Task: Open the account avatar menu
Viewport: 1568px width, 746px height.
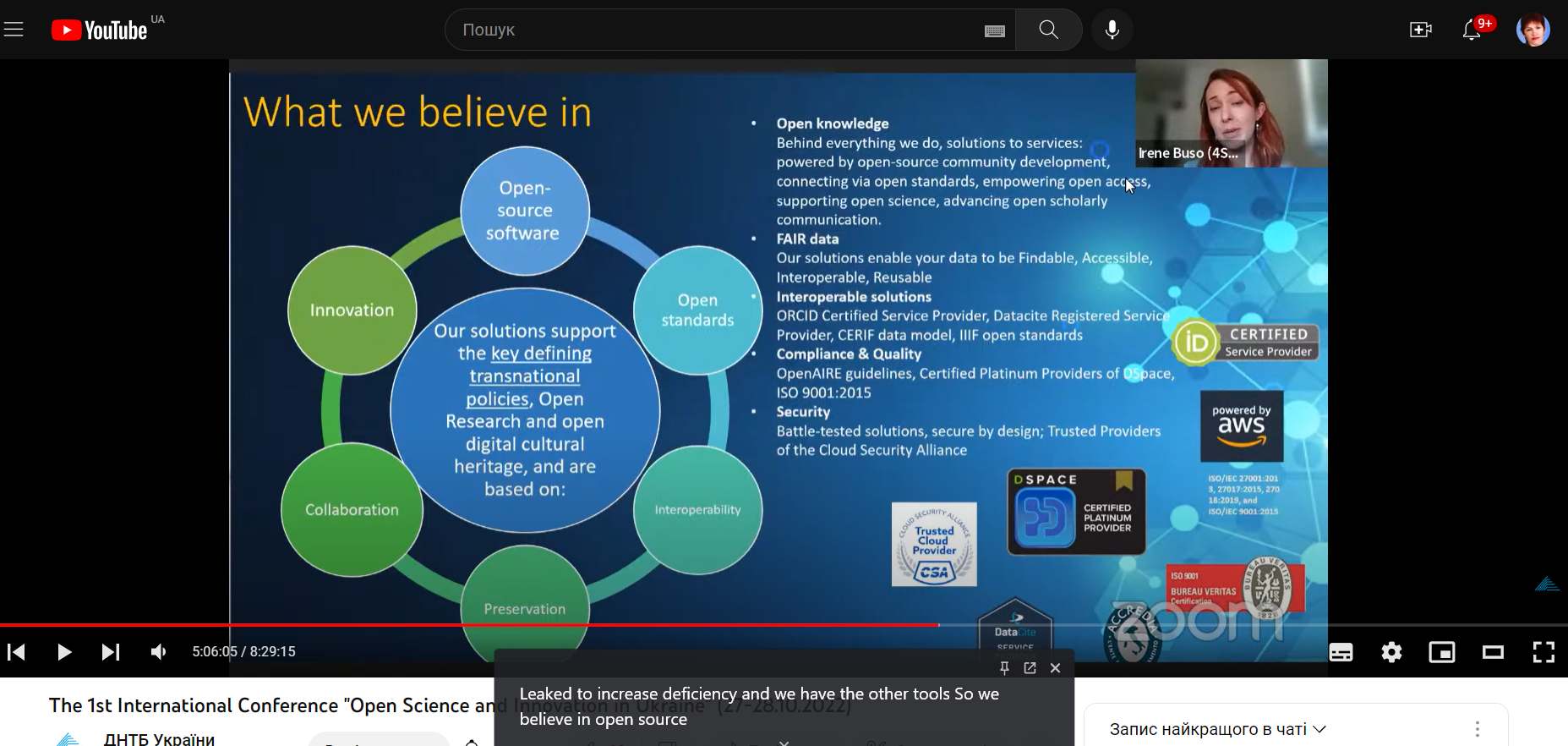Action: click(x=1532, y=30)
